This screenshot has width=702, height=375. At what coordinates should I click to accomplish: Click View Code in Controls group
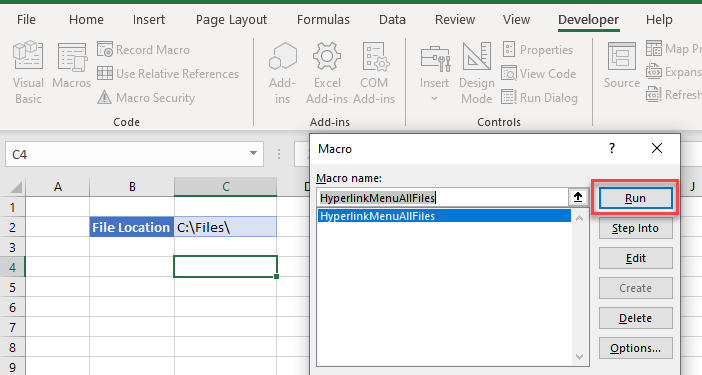[539, 74]
